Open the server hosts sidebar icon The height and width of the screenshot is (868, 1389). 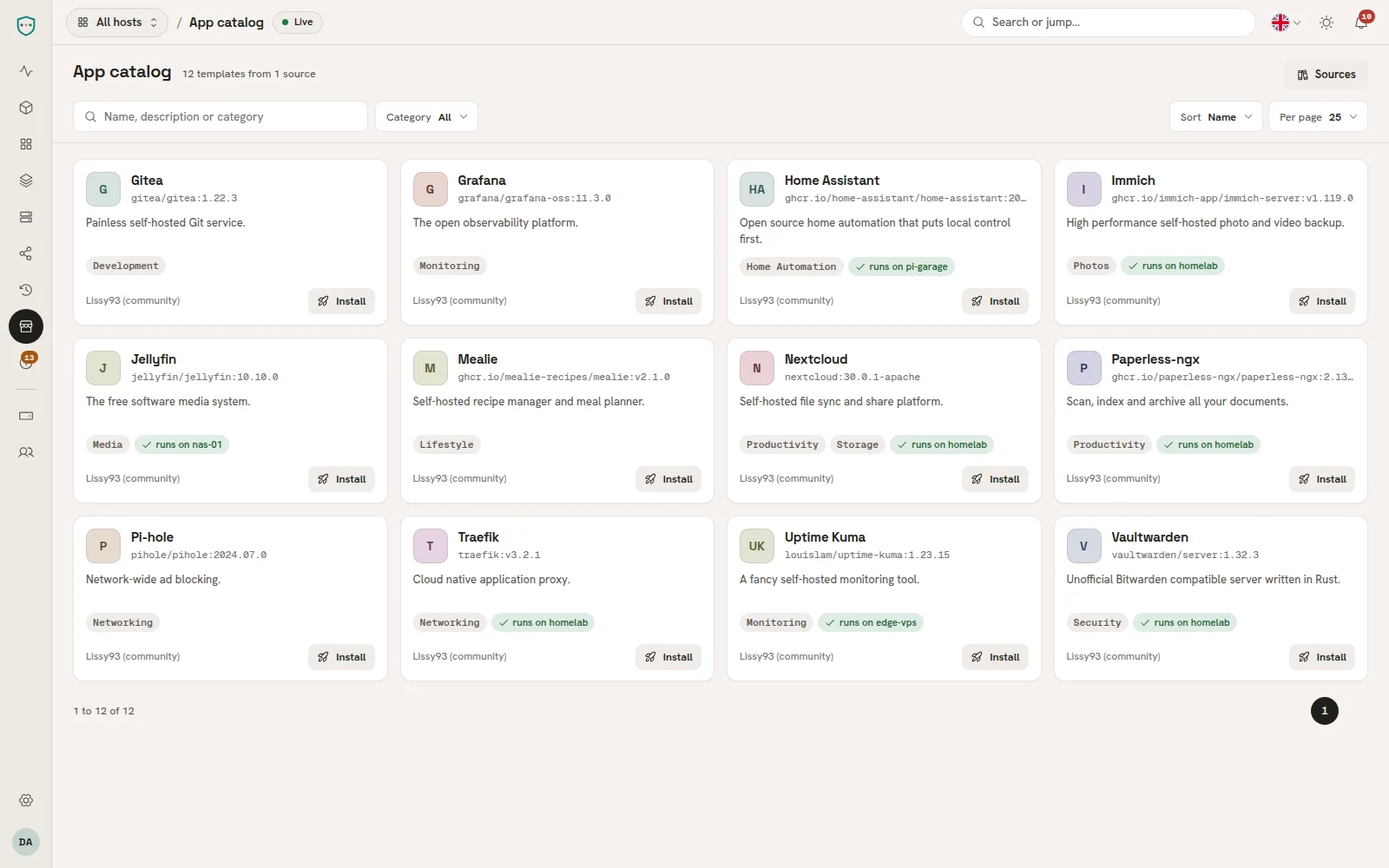[x=26, y=217]
